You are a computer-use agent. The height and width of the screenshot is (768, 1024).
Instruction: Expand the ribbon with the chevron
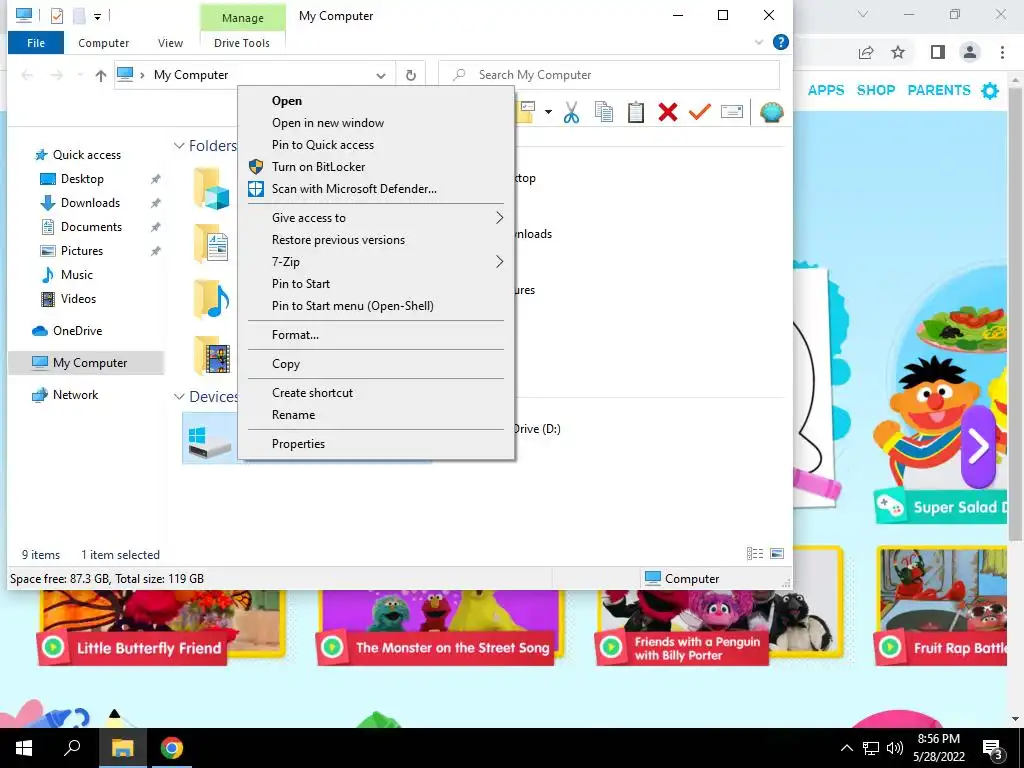[758, 42]
